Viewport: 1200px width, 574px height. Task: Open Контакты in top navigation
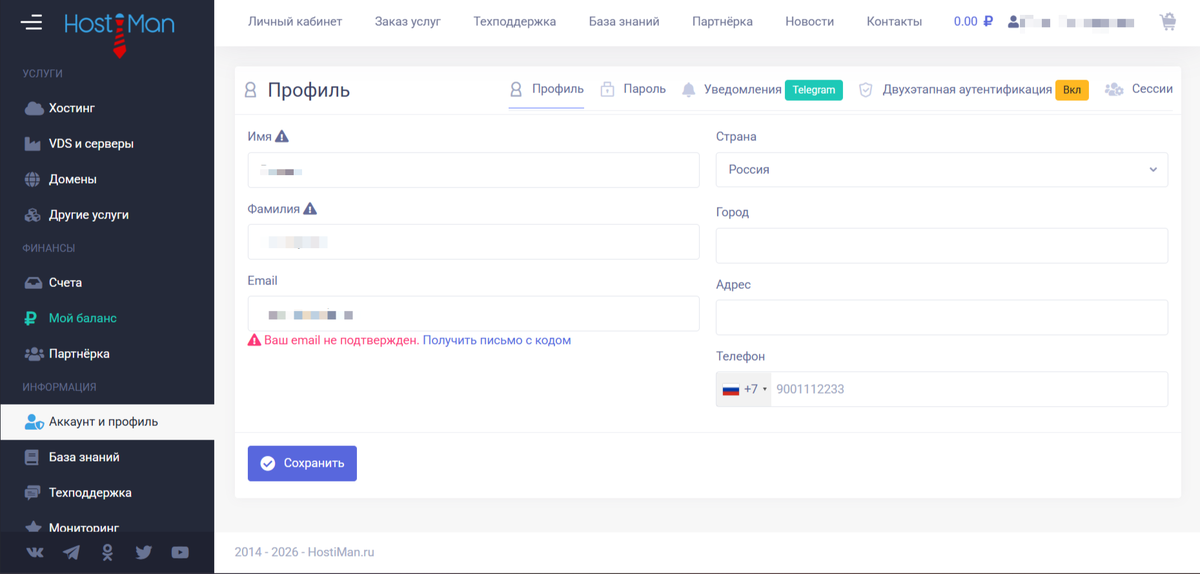895,21
